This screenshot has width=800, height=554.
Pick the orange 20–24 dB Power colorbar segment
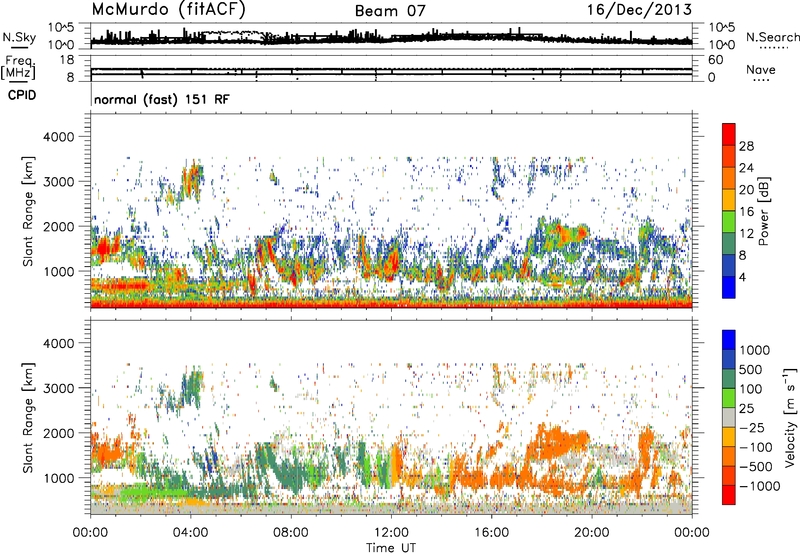click(x=729, y=179)
